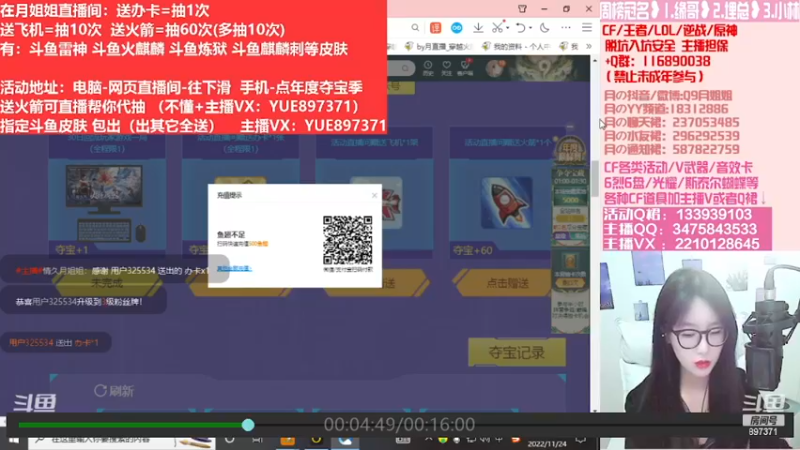
Task: Open the browser downloads icon
Action: tap(478, 28)
